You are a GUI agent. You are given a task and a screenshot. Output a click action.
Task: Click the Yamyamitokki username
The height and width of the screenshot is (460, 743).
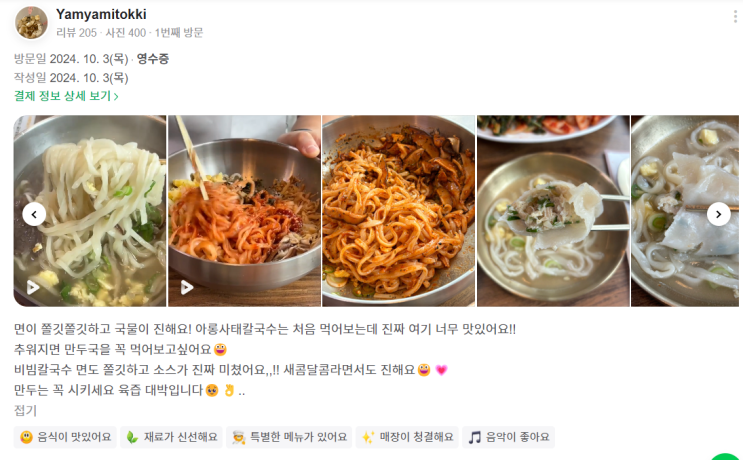pyautogui.click(x=101, y=14)
